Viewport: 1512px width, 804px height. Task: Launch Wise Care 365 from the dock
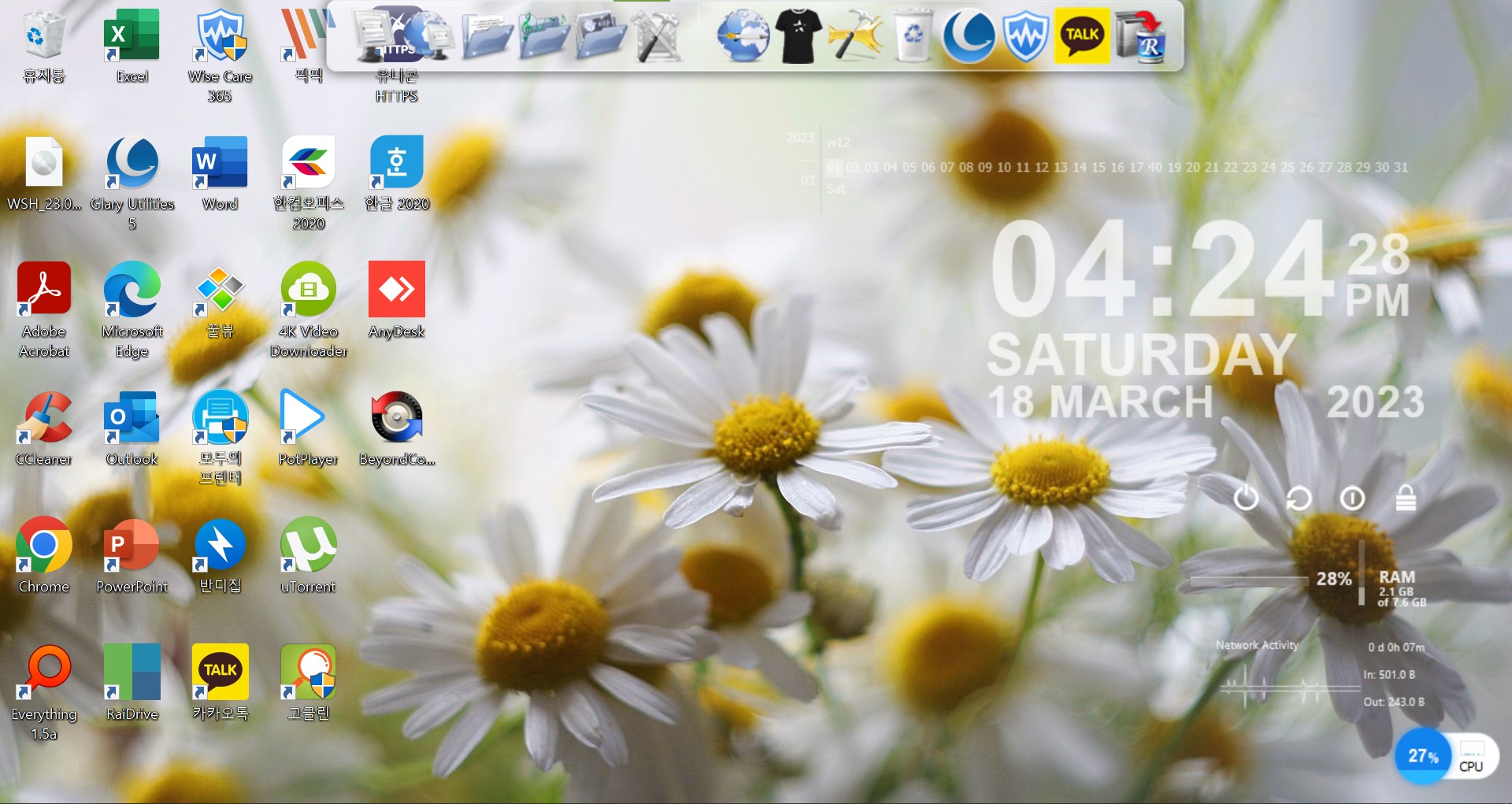point(1025,36)
